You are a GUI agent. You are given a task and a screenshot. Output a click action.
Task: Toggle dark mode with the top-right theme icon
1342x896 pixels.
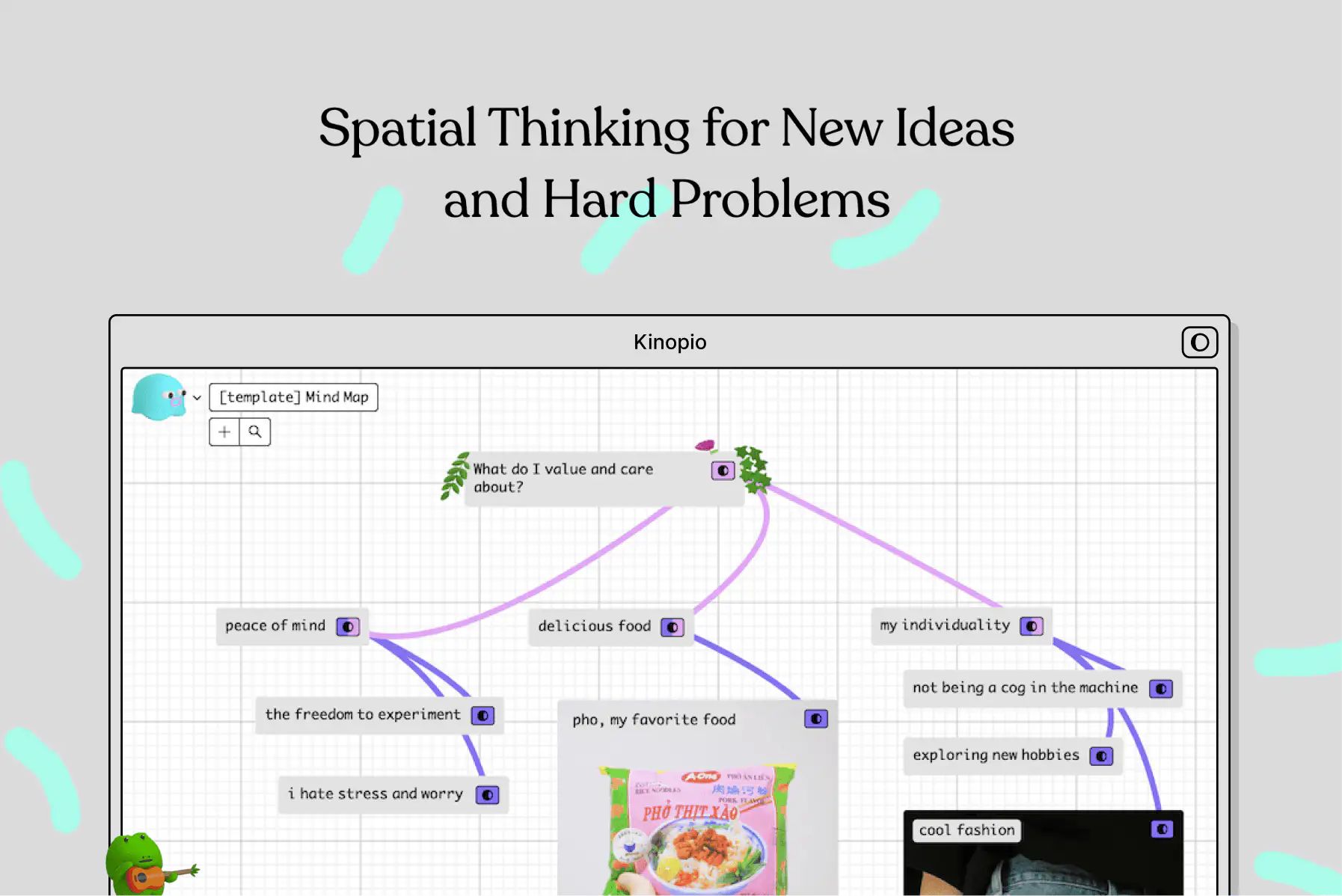pos(1199,342)
